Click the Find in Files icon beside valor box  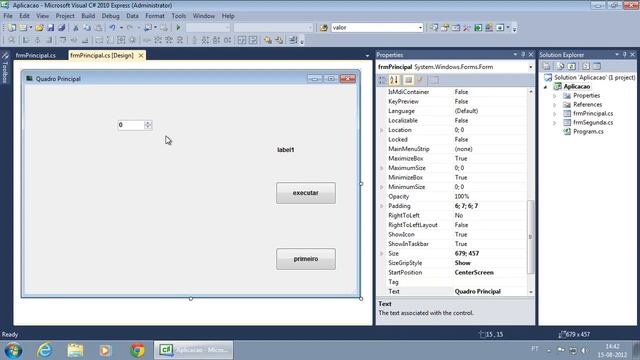coord(324,28)
